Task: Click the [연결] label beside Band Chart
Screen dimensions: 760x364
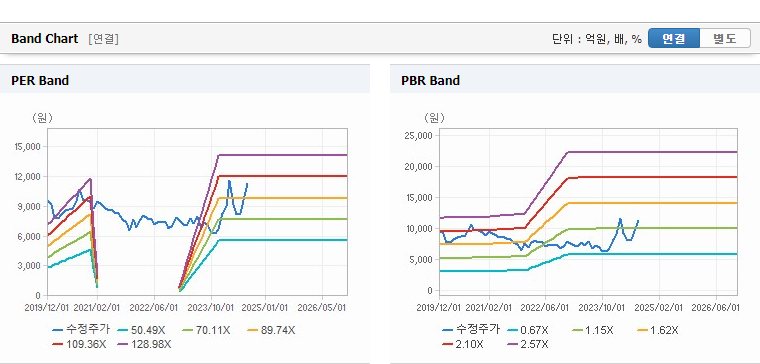Action: coord(103,39)
